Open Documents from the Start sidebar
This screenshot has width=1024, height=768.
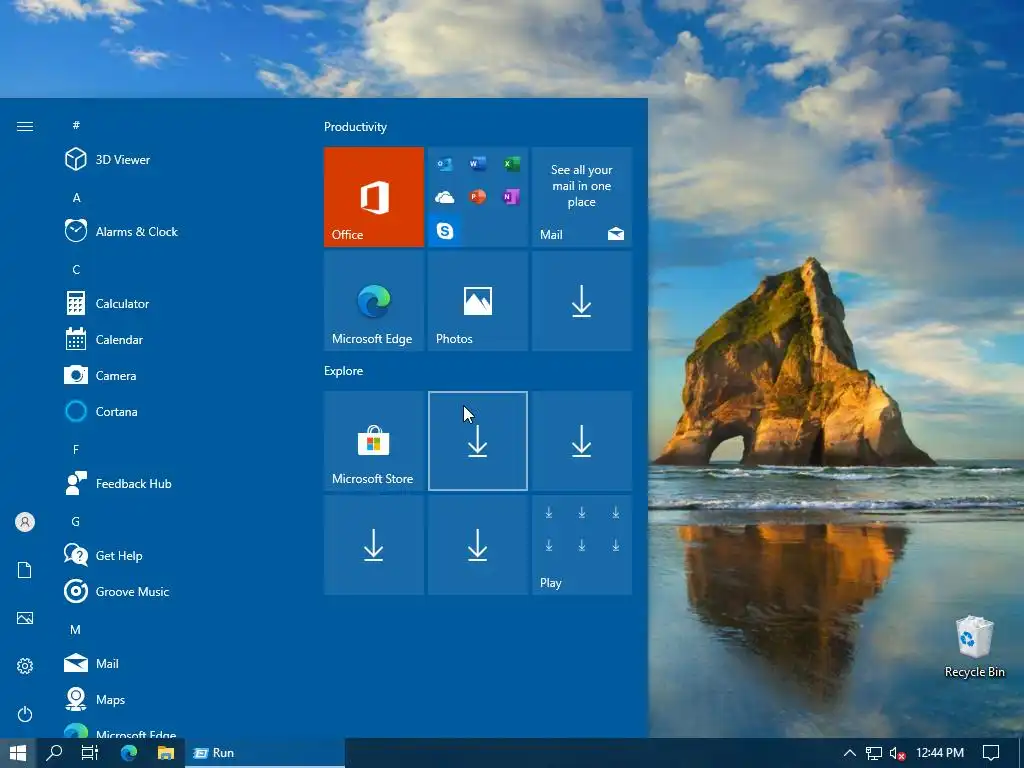point(25,570)
